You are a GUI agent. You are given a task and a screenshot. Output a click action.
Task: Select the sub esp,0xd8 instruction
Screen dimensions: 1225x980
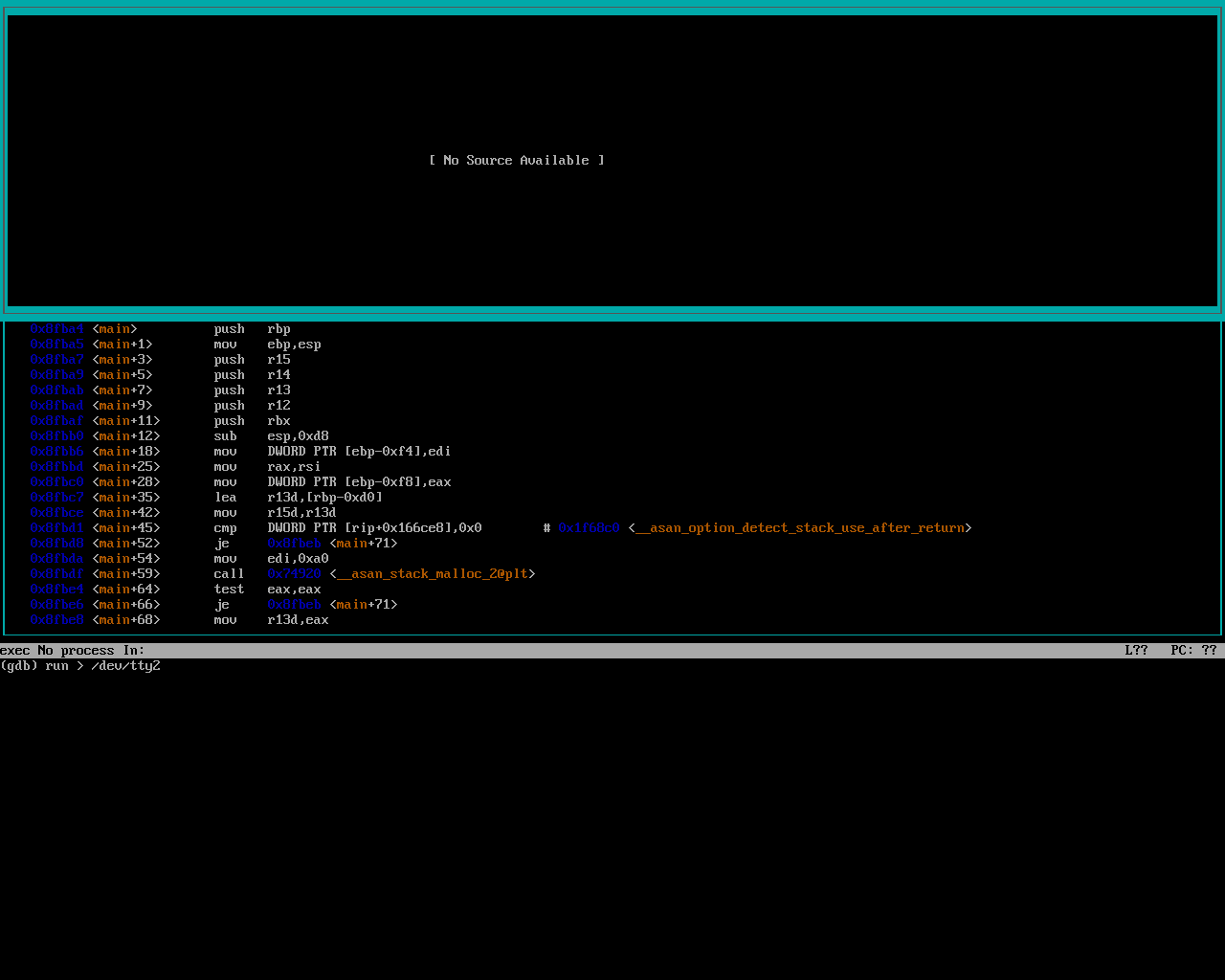271,436
